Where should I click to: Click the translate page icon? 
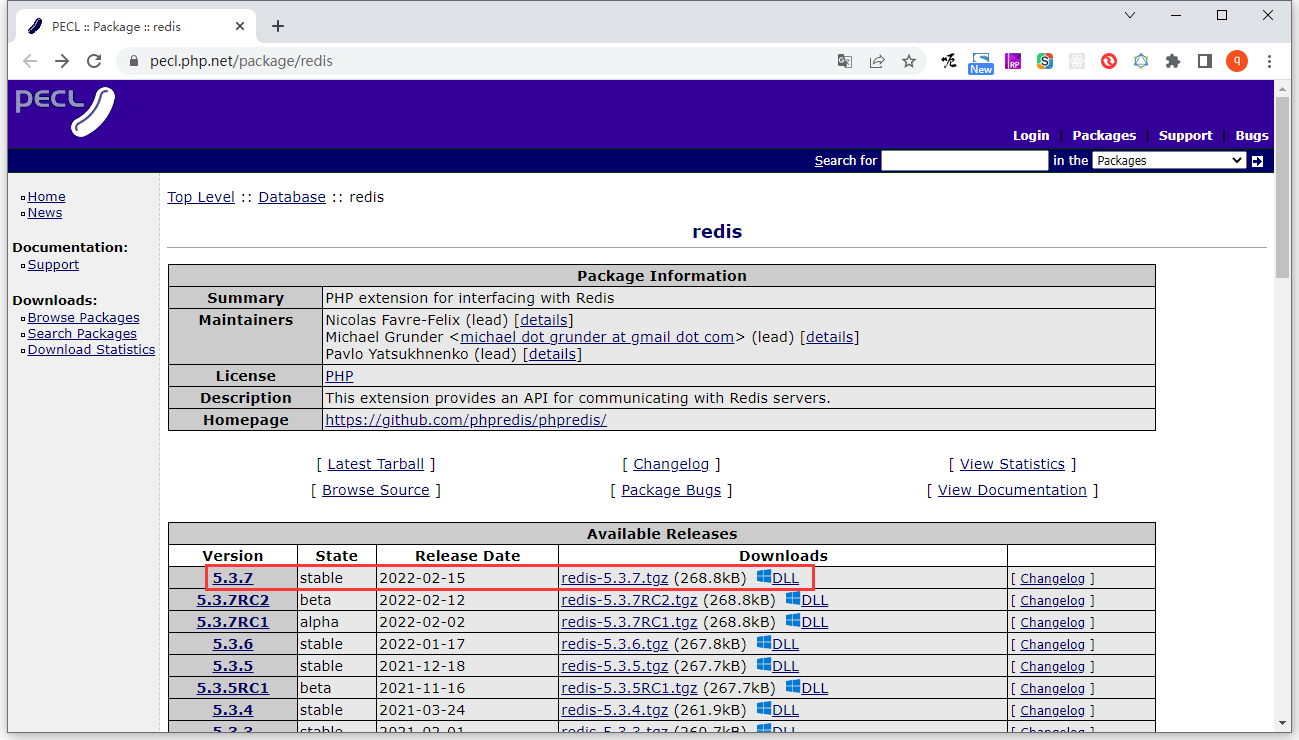[x=845, y=61]
